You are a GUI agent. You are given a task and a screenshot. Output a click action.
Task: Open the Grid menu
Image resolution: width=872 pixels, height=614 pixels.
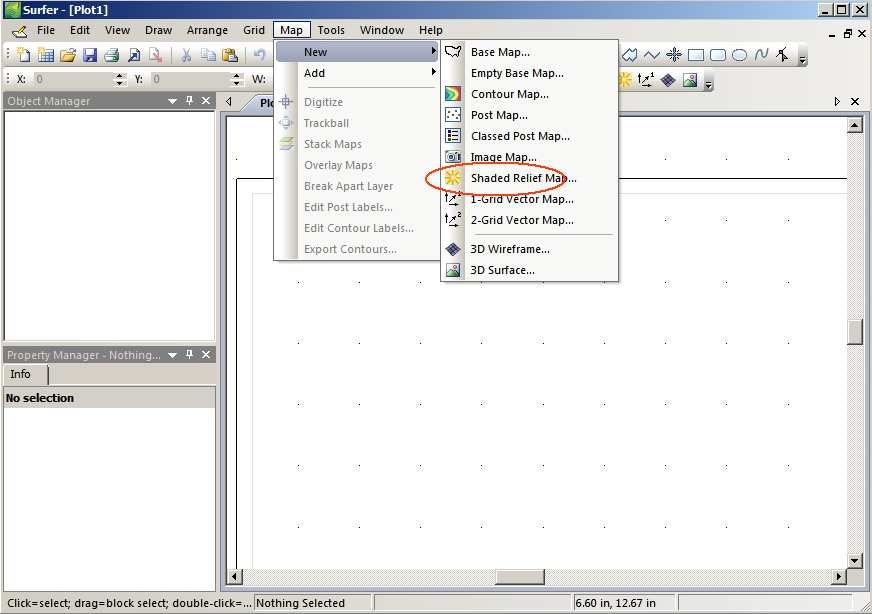click(x=254, y=30)
